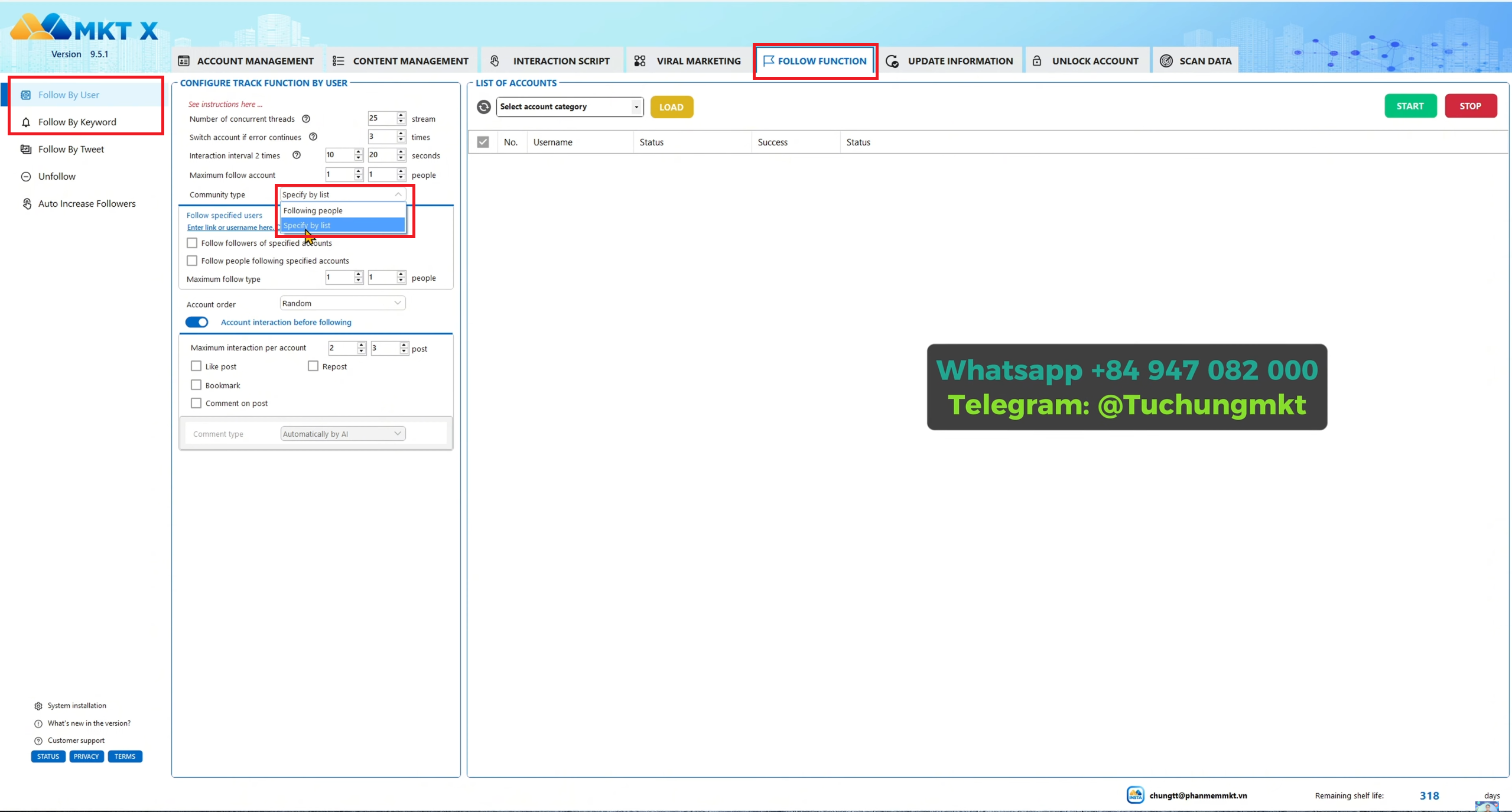1512x812 pixels.
Task: Click the green START button
Action: point(1410,106)
